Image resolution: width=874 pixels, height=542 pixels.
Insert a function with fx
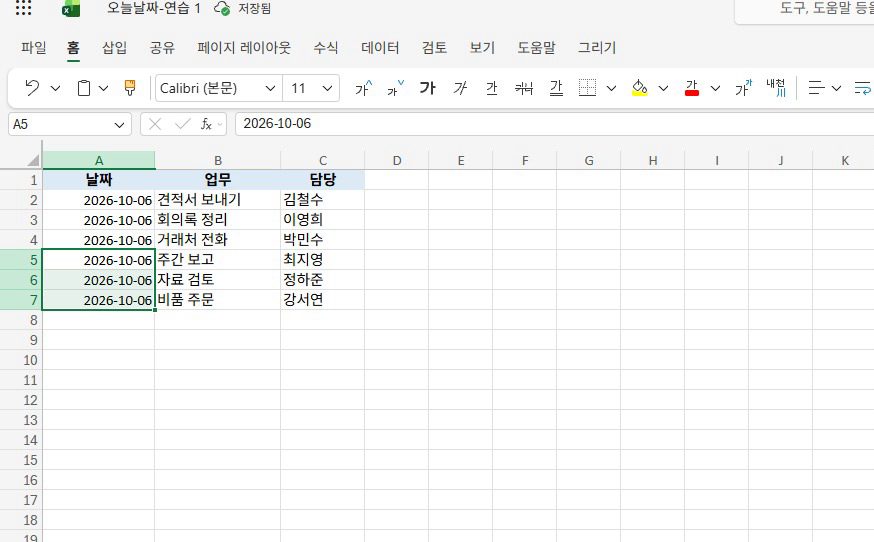click(x=206, y=124)
